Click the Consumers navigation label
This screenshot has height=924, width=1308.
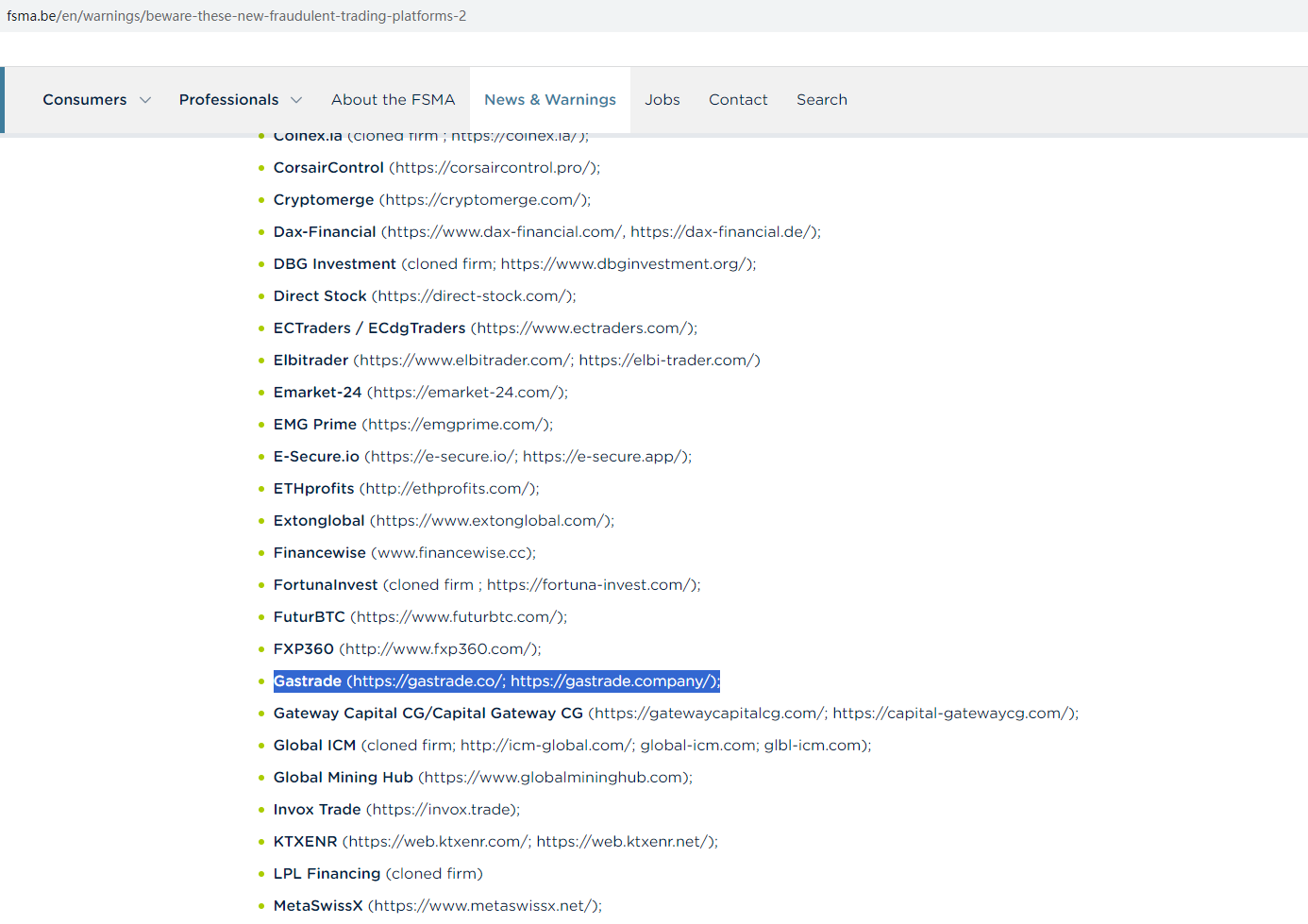[x=84, y=100]
